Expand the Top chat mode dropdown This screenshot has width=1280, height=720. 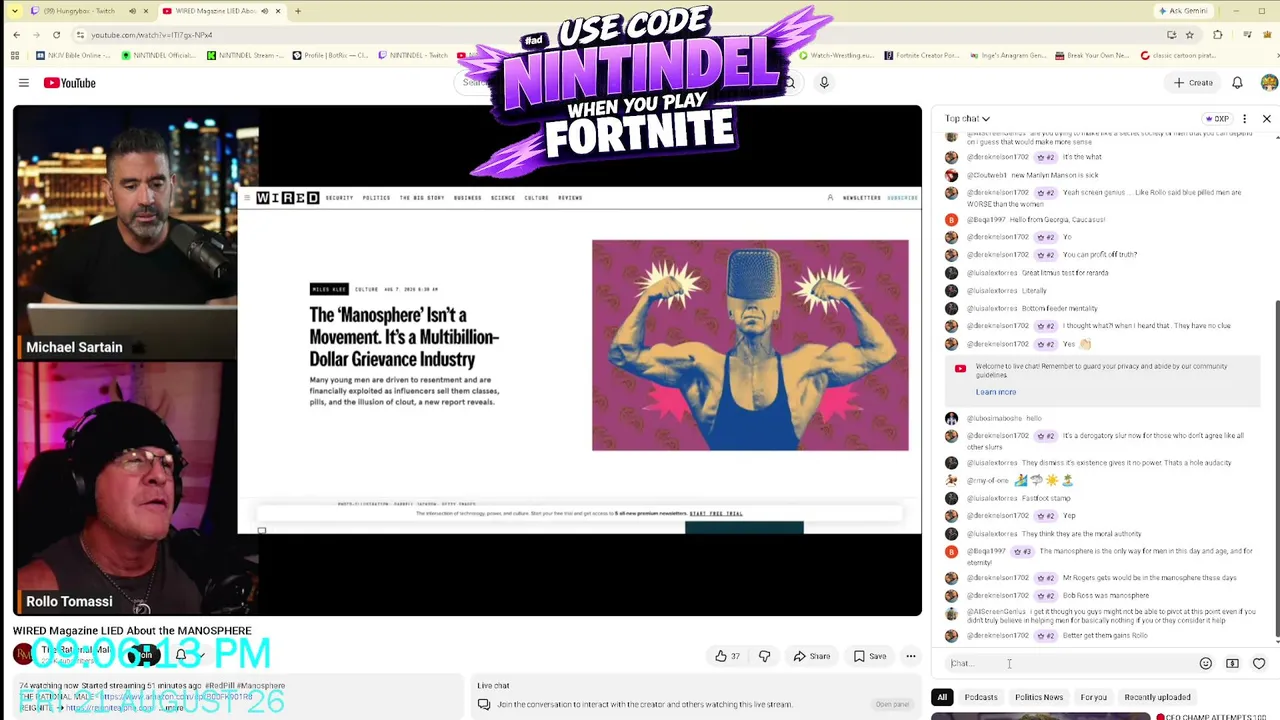pos(967,119)
